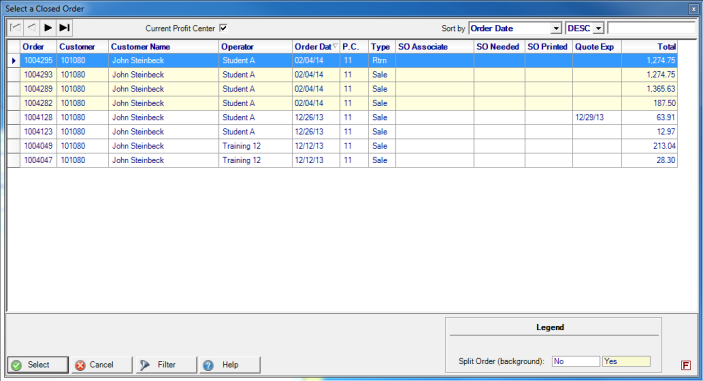Click the search field next to DESC
The image size is (703, 381).
[x=651, y=28]
